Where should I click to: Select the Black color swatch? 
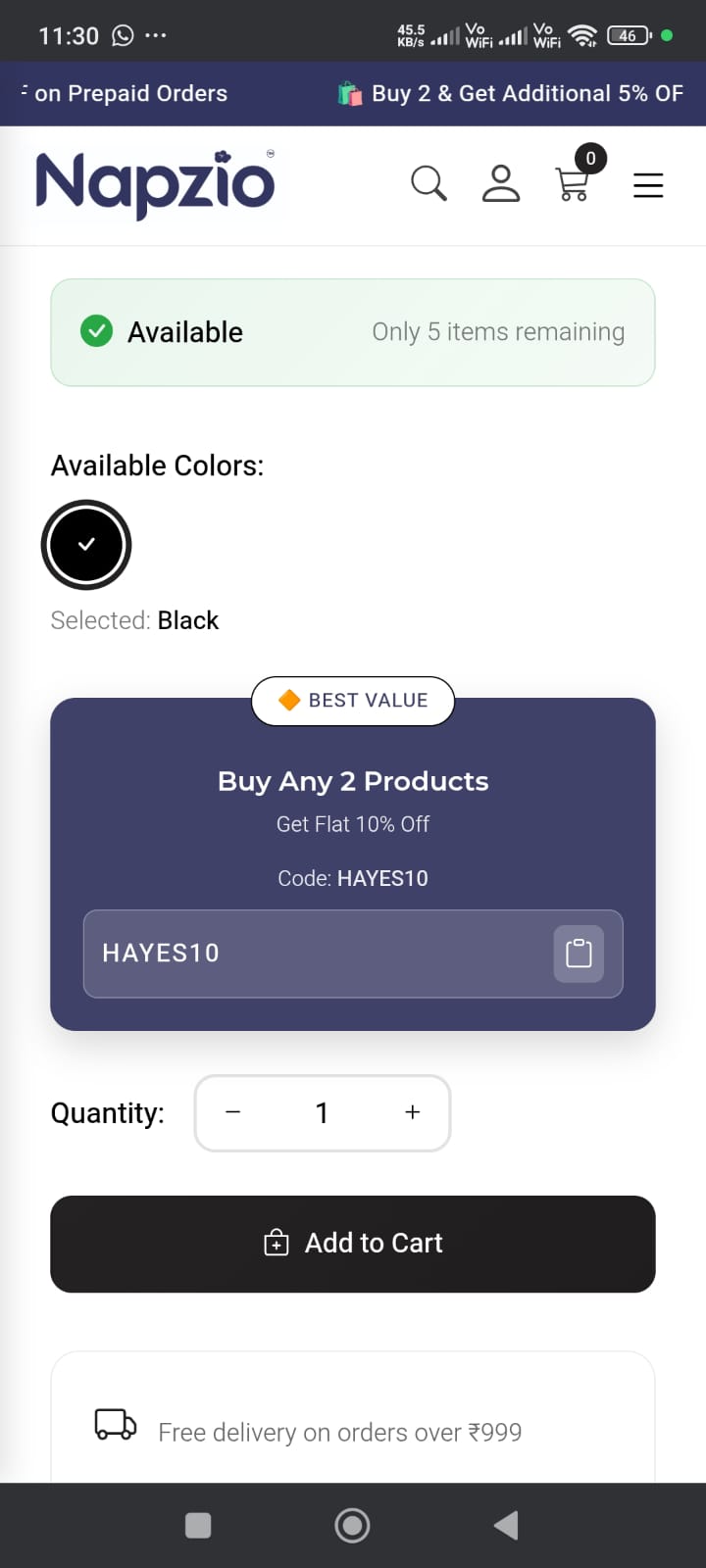point(86,545)
